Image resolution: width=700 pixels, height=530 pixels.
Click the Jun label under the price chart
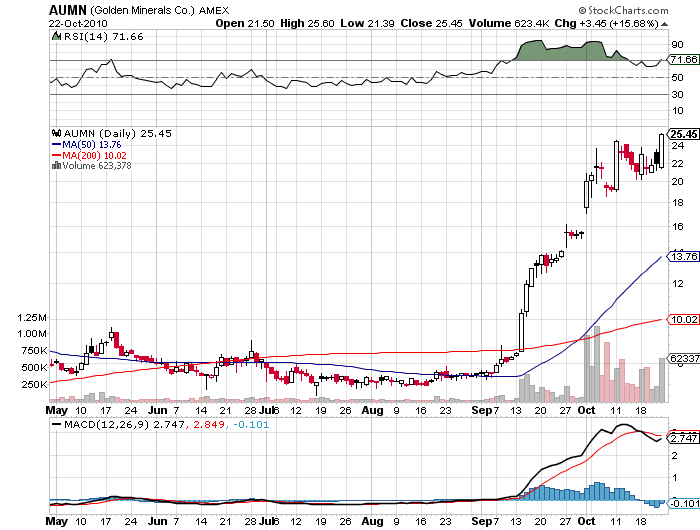(157, 410)
